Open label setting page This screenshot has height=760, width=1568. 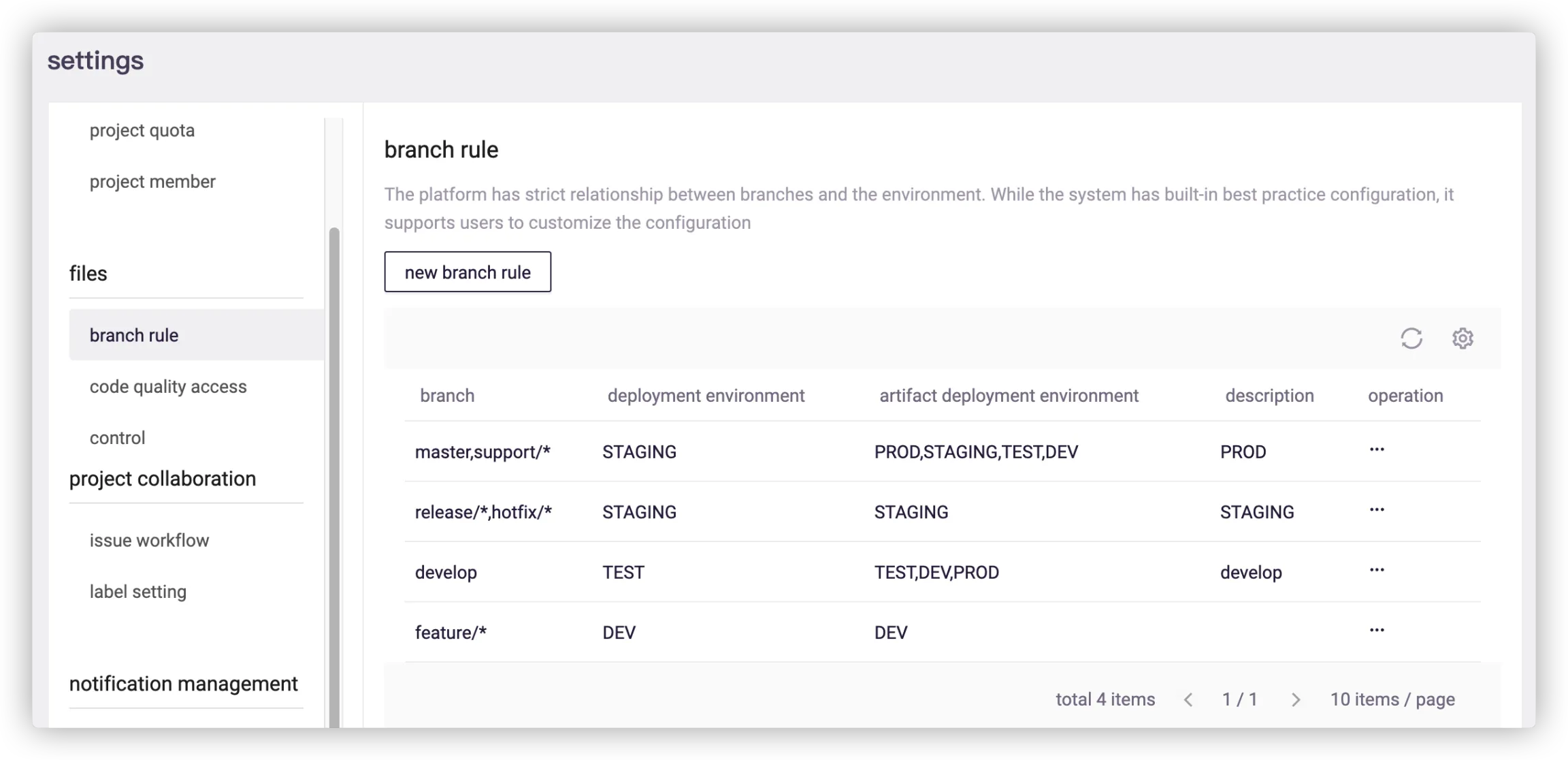click(137, 592)
